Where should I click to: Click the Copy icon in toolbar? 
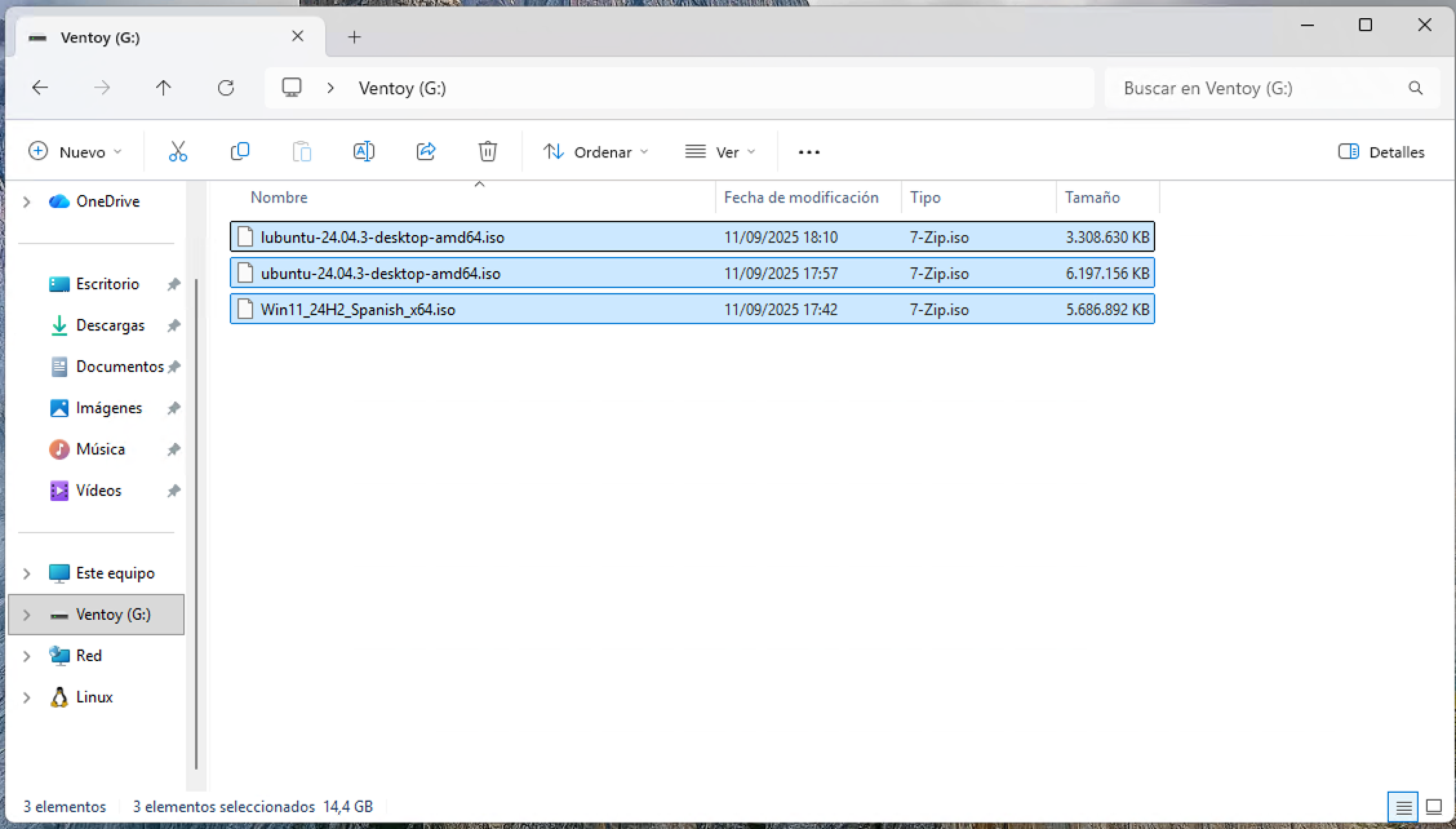[239, 152]
